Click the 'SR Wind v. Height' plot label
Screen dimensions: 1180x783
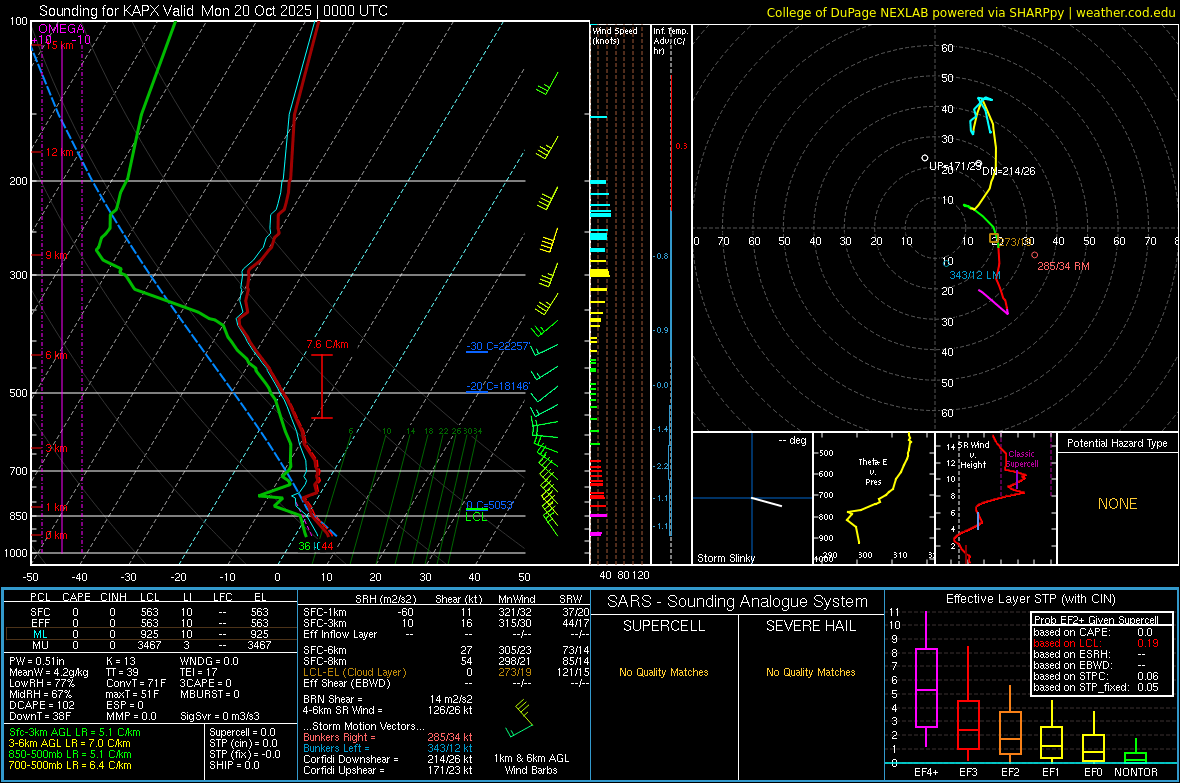(974, 455)
